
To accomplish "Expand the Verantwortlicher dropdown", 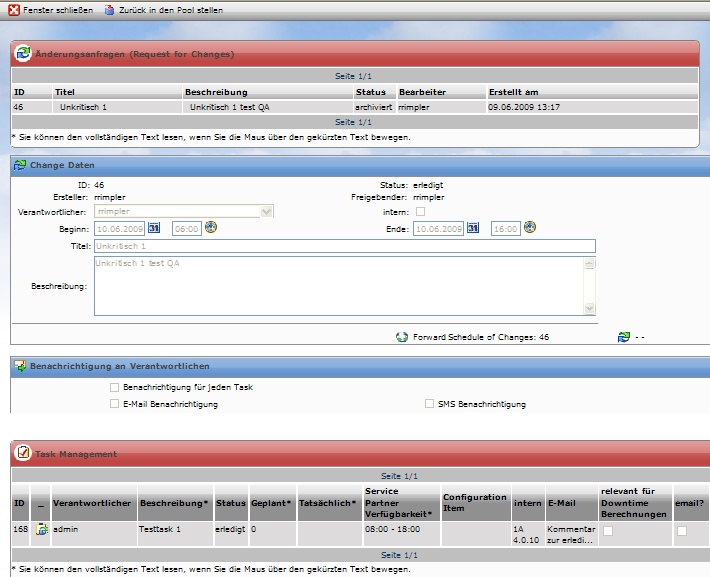I will point(266,211).
